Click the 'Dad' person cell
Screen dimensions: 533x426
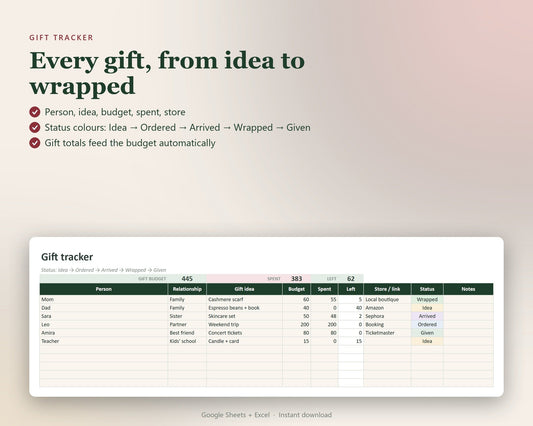coord(104,308)
